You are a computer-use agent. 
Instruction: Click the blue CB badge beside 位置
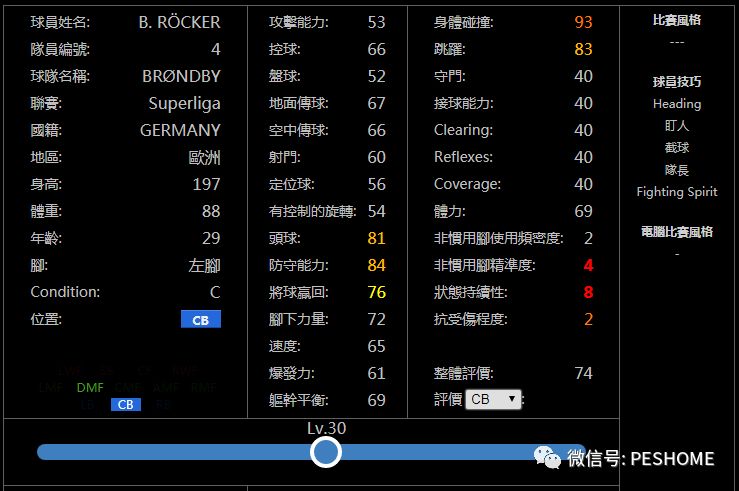click(200, 319)
